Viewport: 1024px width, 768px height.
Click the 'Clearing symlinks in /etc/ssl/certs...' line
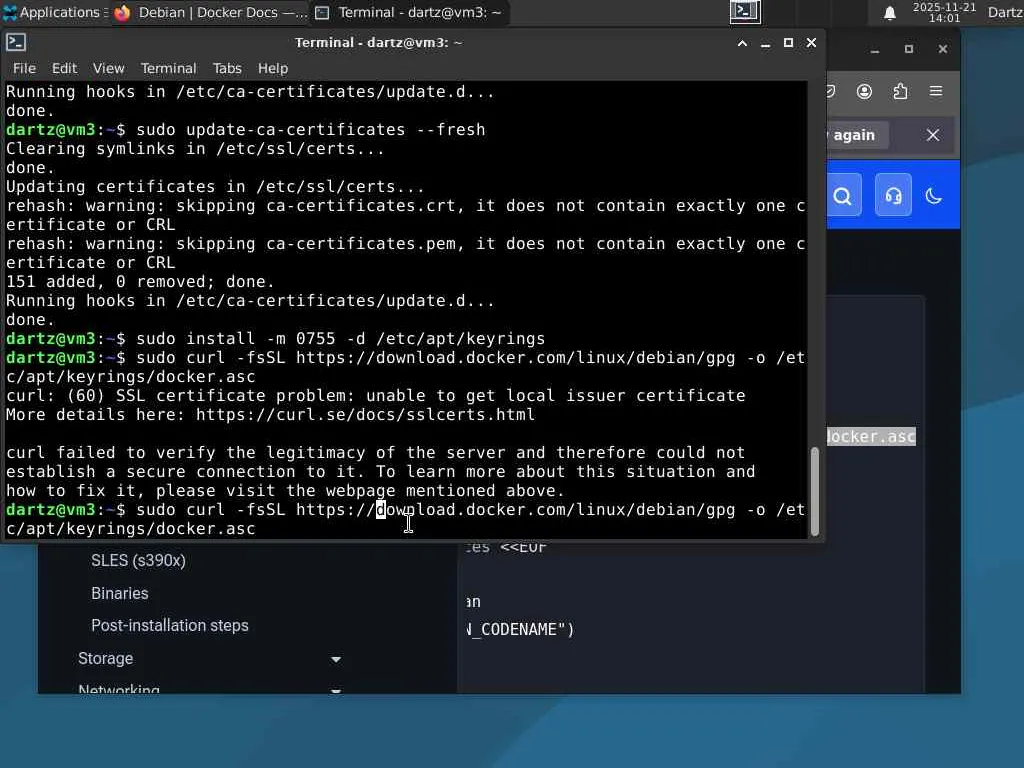tap(195, 149)
